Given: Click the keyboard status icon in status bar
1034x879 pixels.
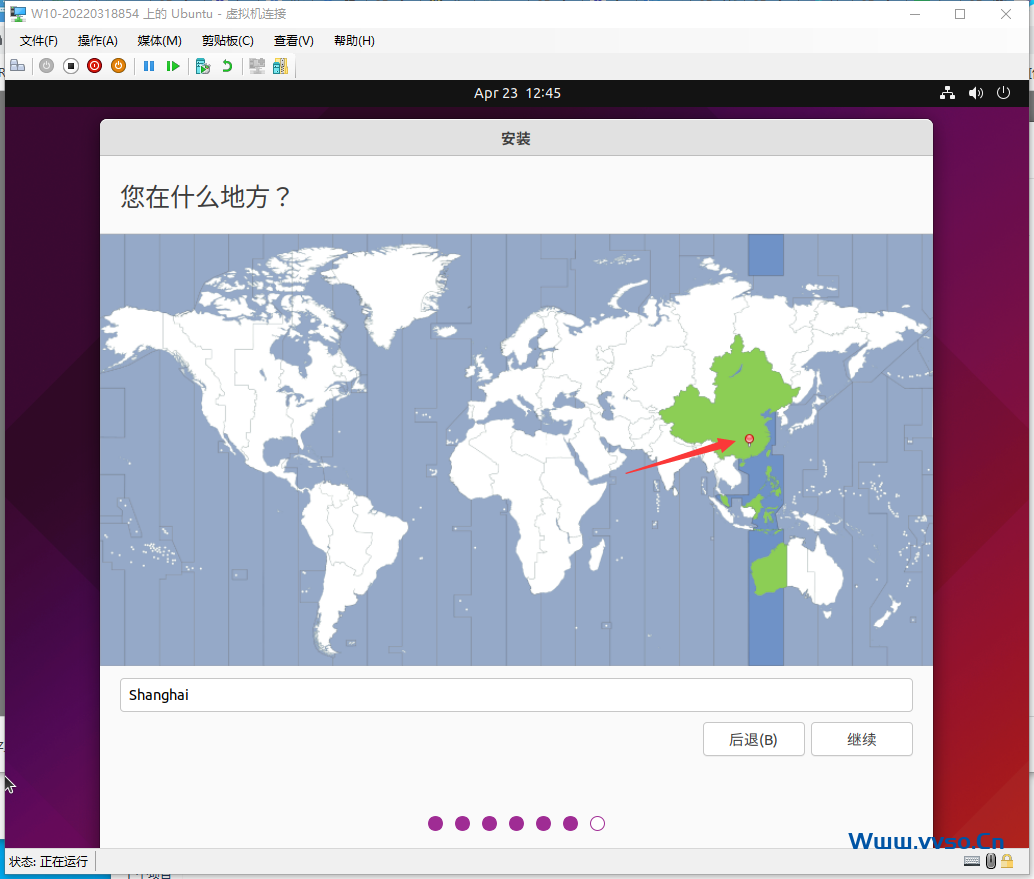Looking at the screenshot, I should [971, 861].
